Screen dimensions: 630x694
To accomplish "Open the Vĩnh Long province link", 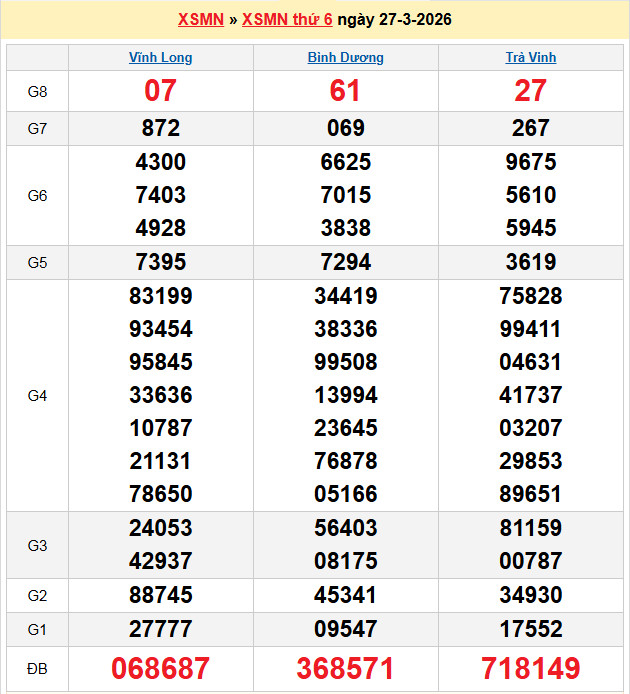I will [160, 58].
